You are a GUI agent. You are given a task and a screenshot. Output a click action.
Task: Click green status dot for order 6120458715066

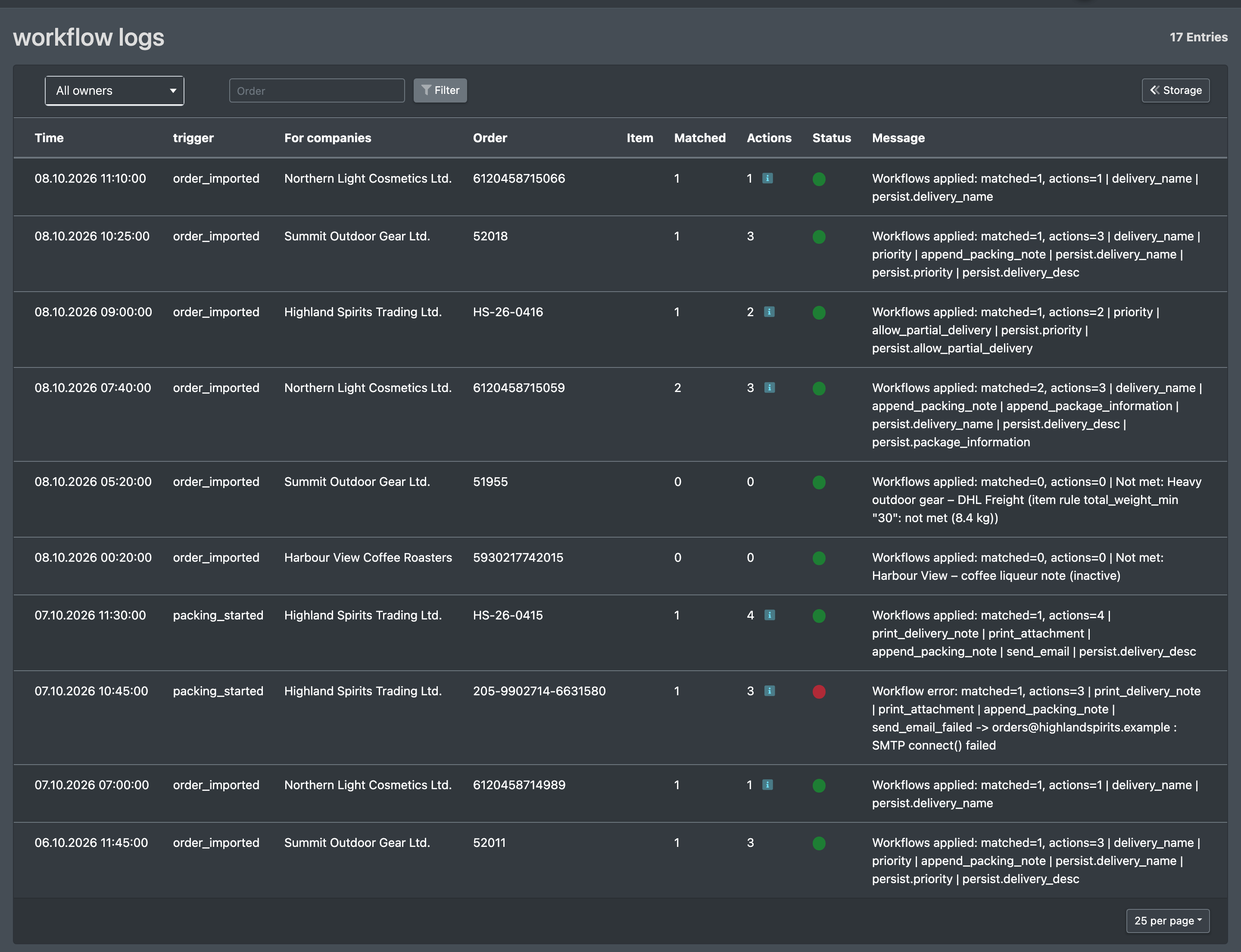click(x=819, y=180)
